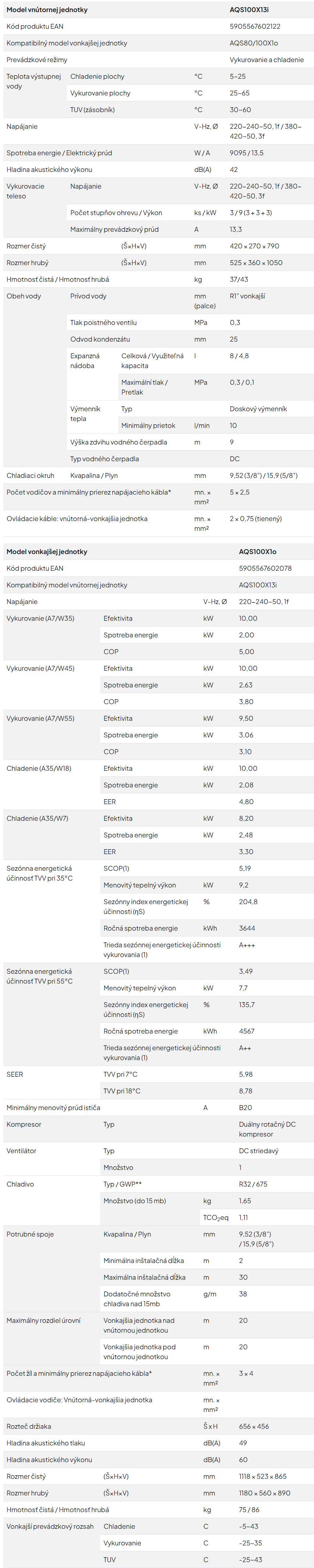Click the energy class A++ value
314x1568 pixels.
point(245,1048)
